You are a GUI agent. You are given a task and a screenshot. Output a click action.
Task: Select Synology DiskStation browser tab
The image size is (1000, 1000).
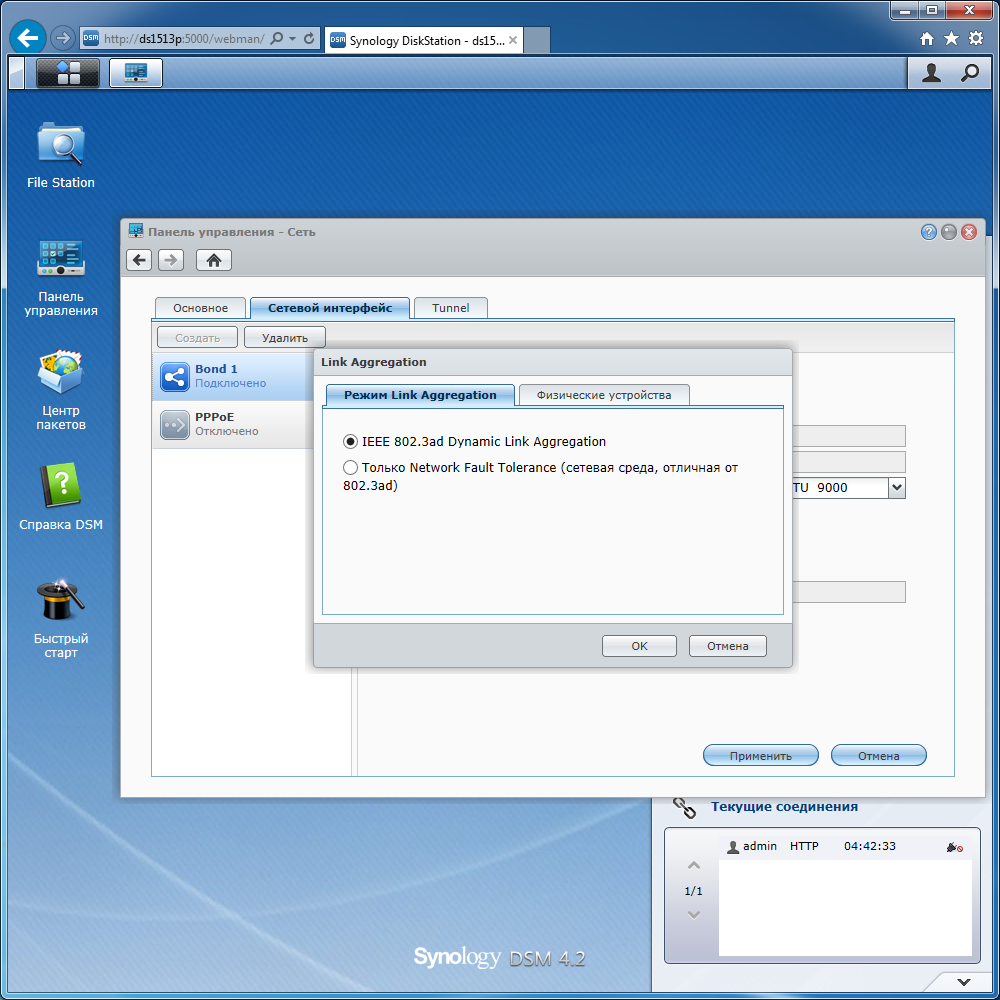pyautogui.click(x=424, y=40)
